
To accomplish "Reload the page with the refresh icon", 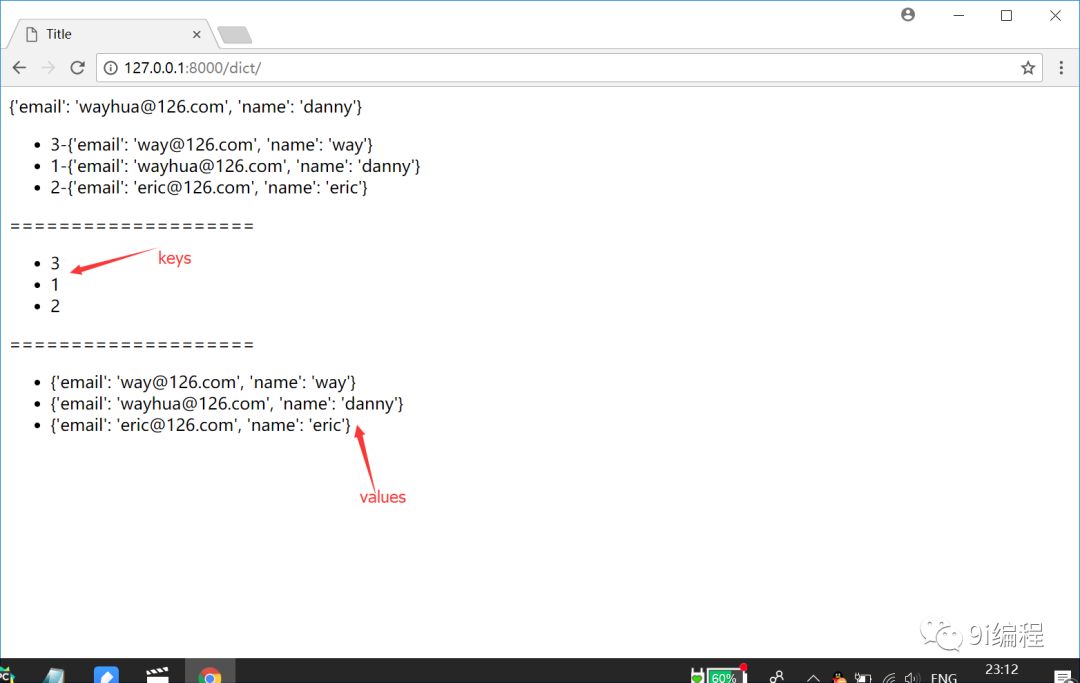I will point(77,67).
